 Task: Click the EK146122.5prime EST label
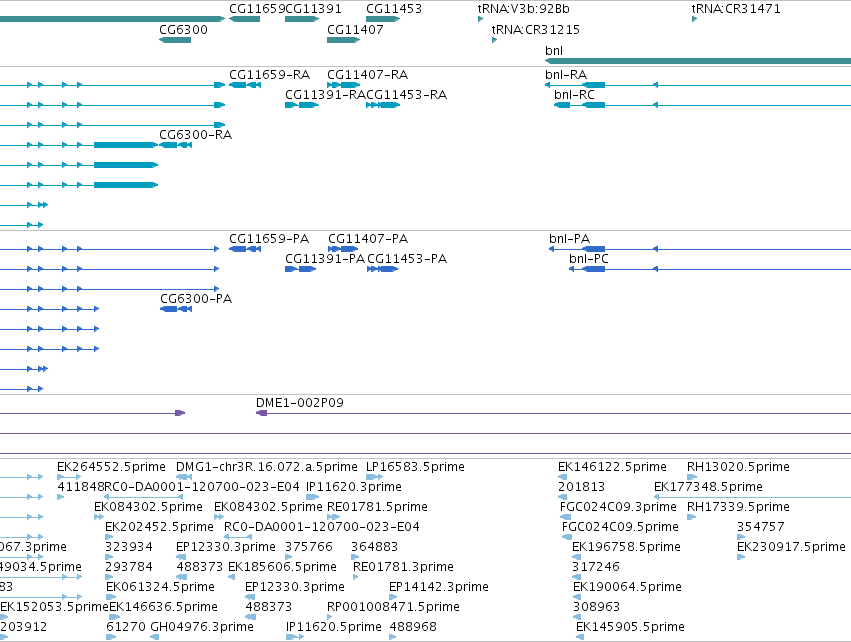tap(612, 467)
